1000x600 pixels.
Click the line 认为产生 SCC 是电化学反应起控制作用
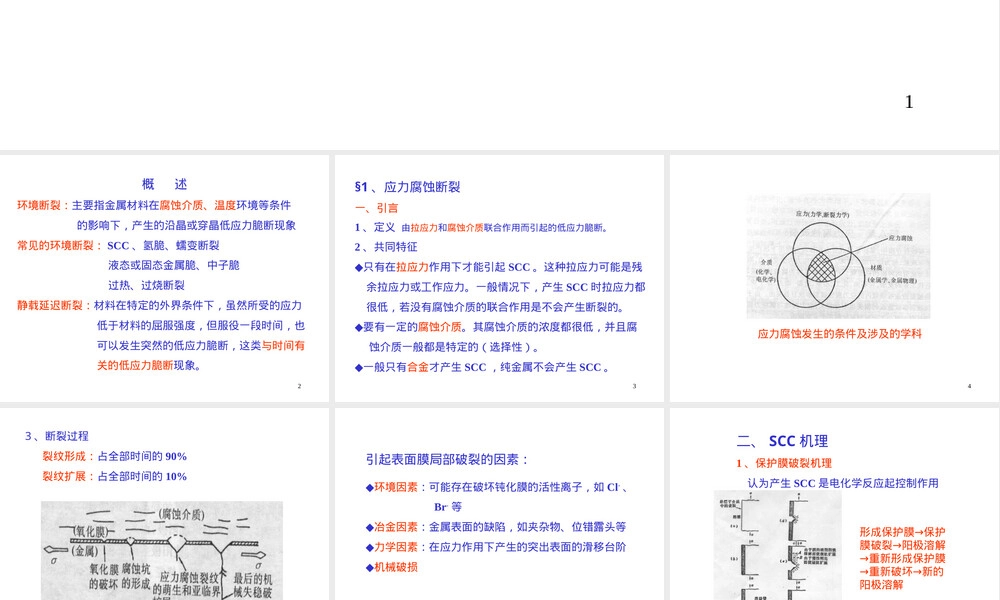[842, 483]
